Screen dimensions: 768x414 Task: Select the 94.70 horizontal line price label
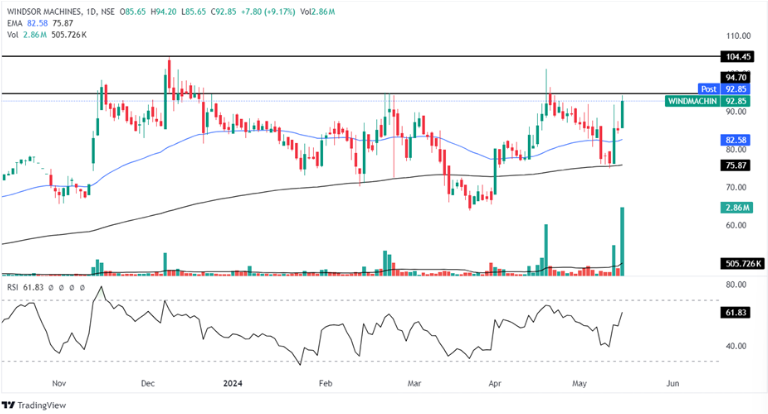tap(737, 77)
